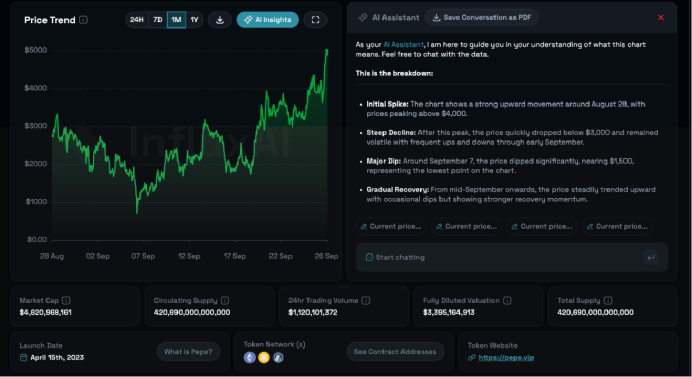Show info for Fully Diluted Valuation
The width and height of the screenshot is (692, 377).
pyautogui.click(x=507, y=300)
